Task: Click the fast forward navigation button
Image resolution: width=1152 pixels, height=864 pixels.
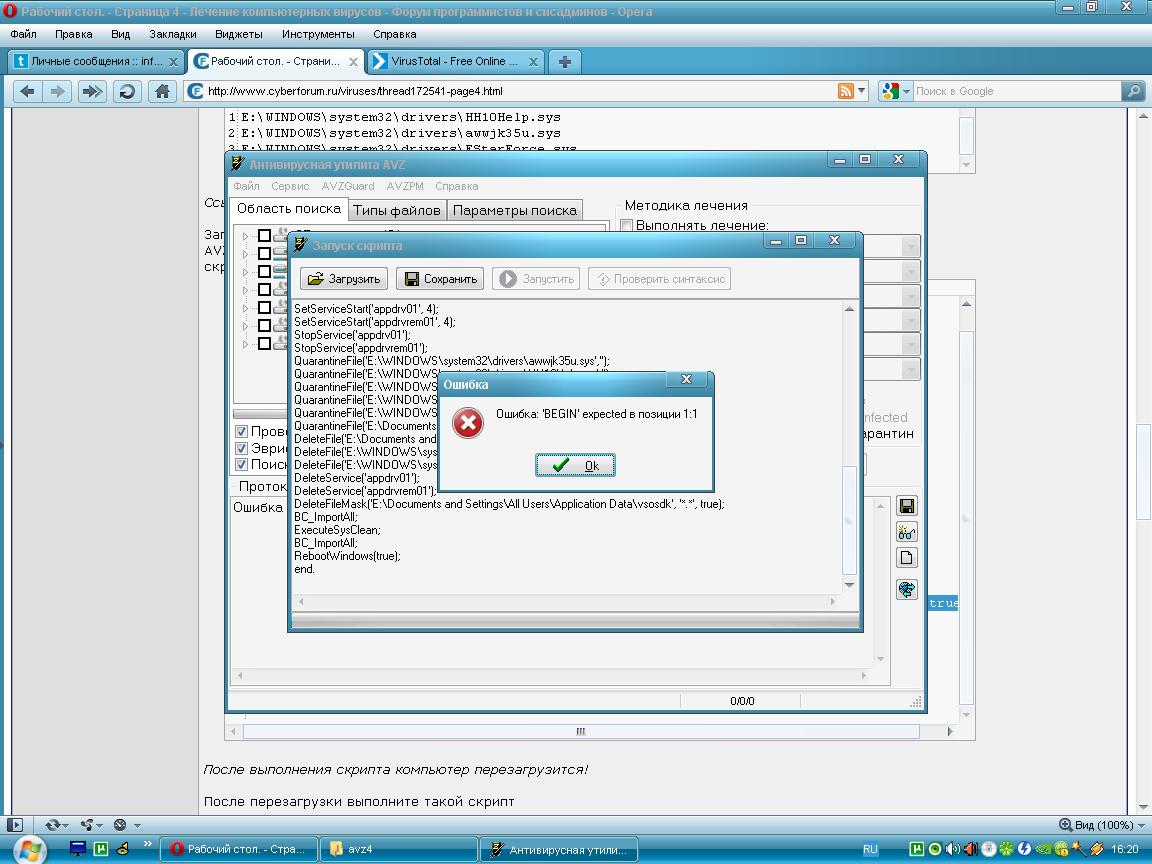Action: 92,91
